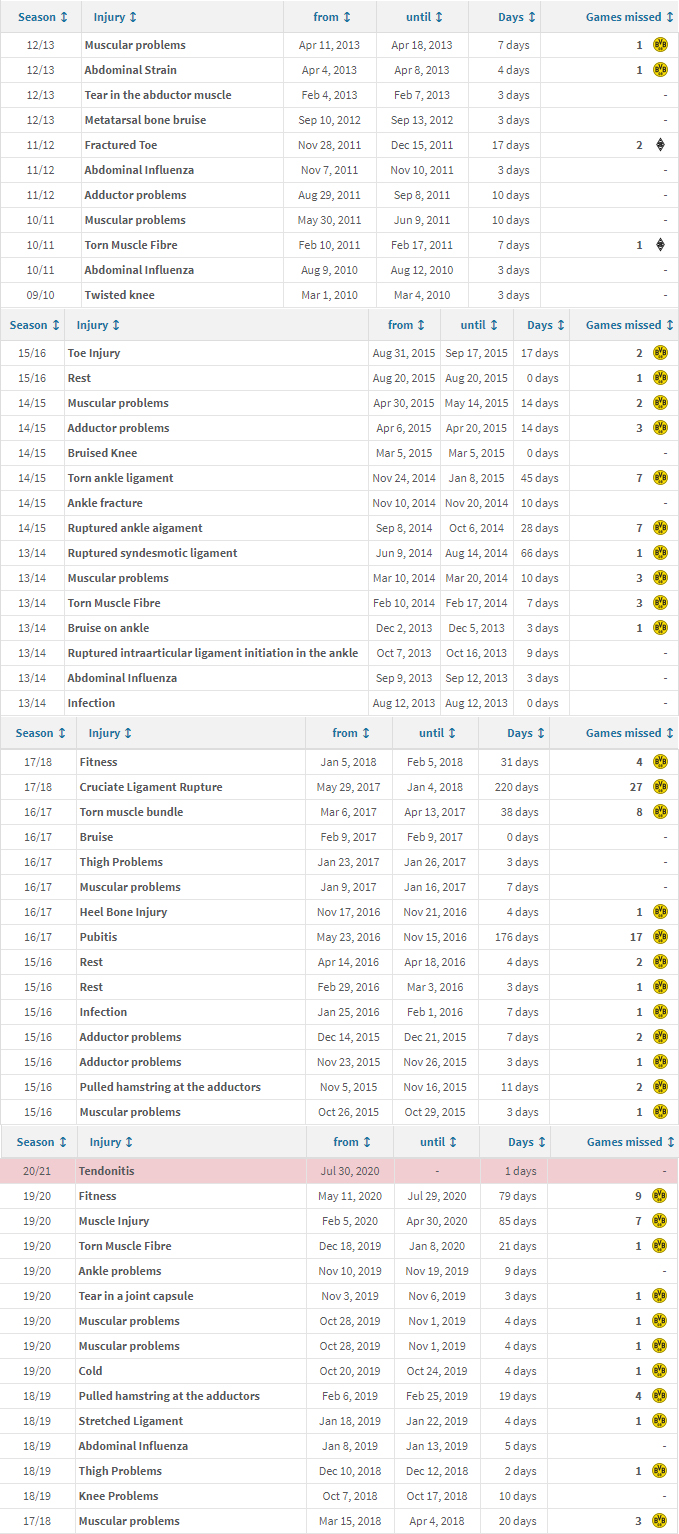
Task: Click club crest in Abdominal Strain row
Action: [660, 70]
